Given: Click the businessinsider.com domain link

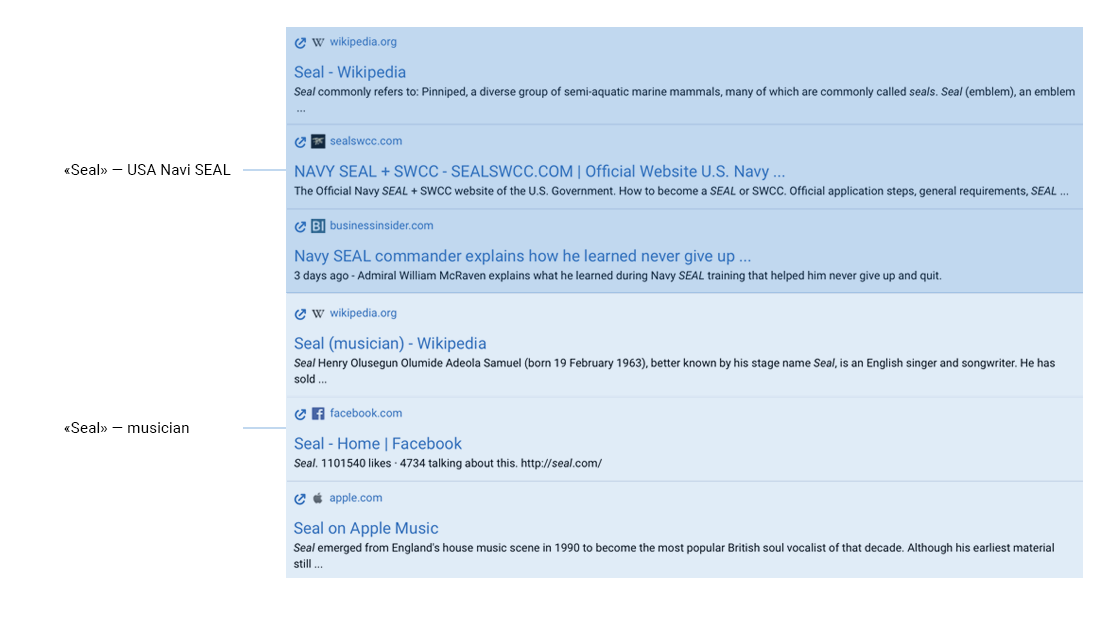Looking at the screenshot, I should (381, 225).
